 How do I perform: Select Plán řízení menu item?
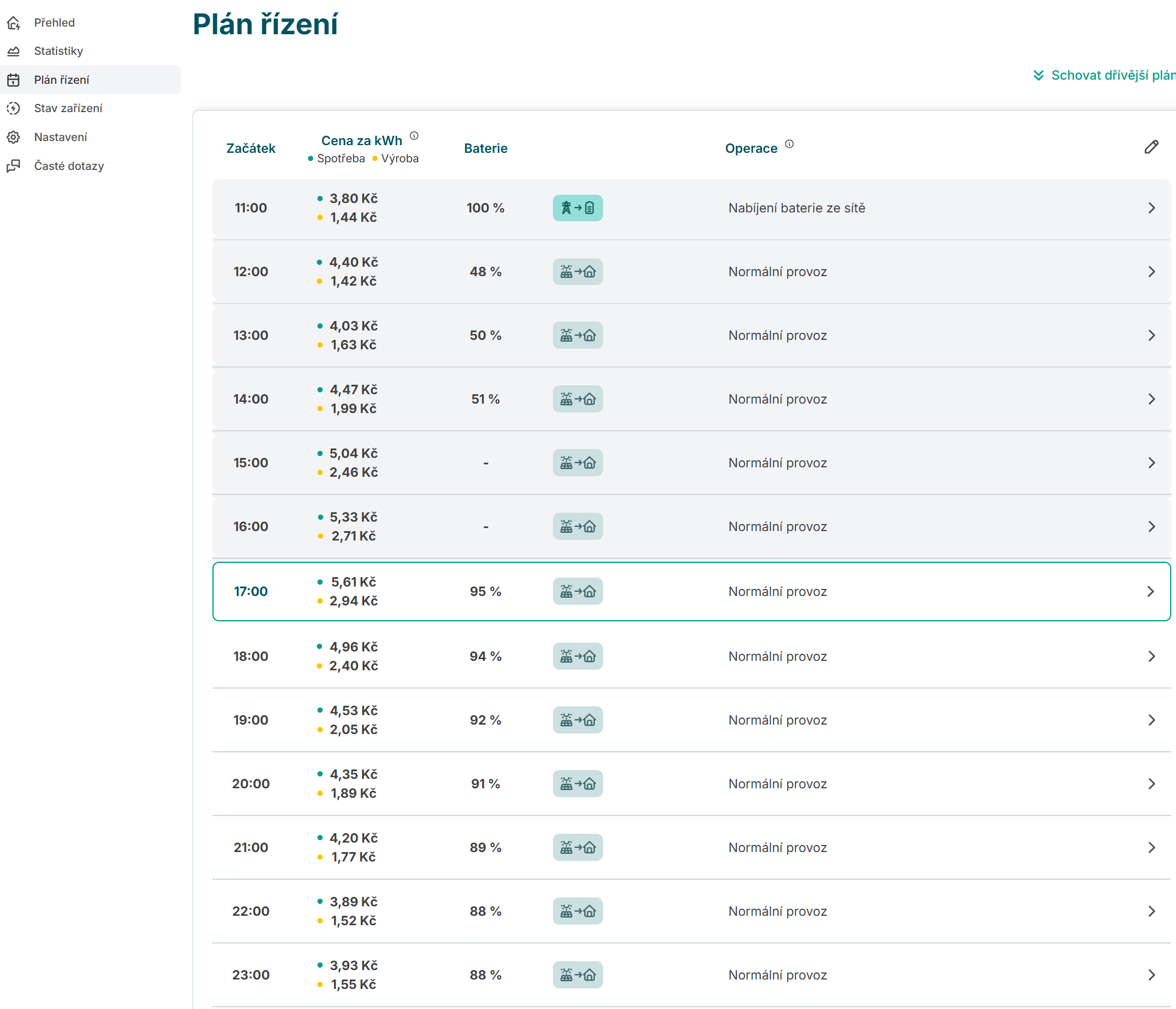point(61,80)
